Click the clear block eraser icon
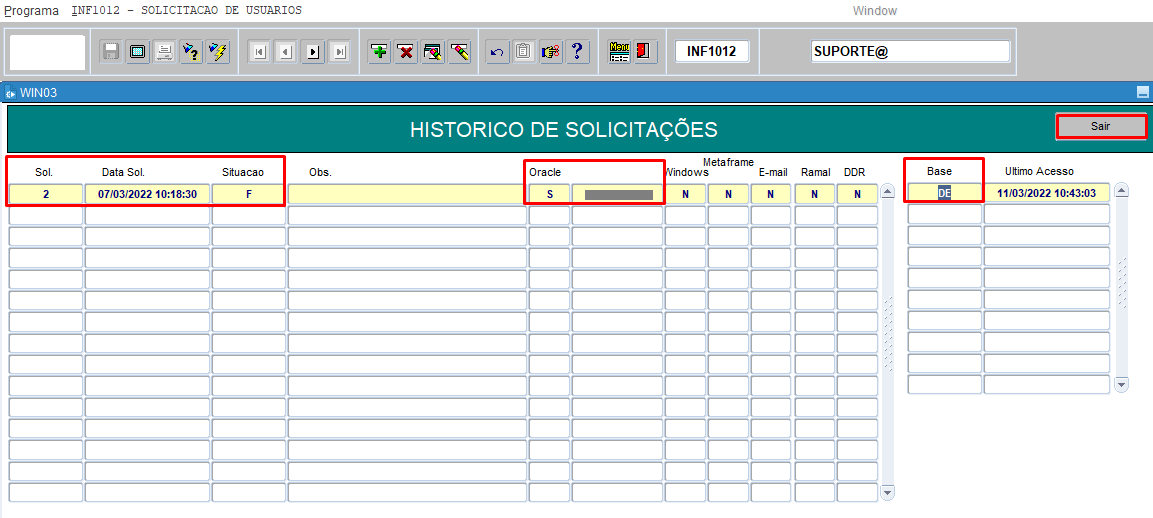This screenshot has height=518, width=1153. 432,52
